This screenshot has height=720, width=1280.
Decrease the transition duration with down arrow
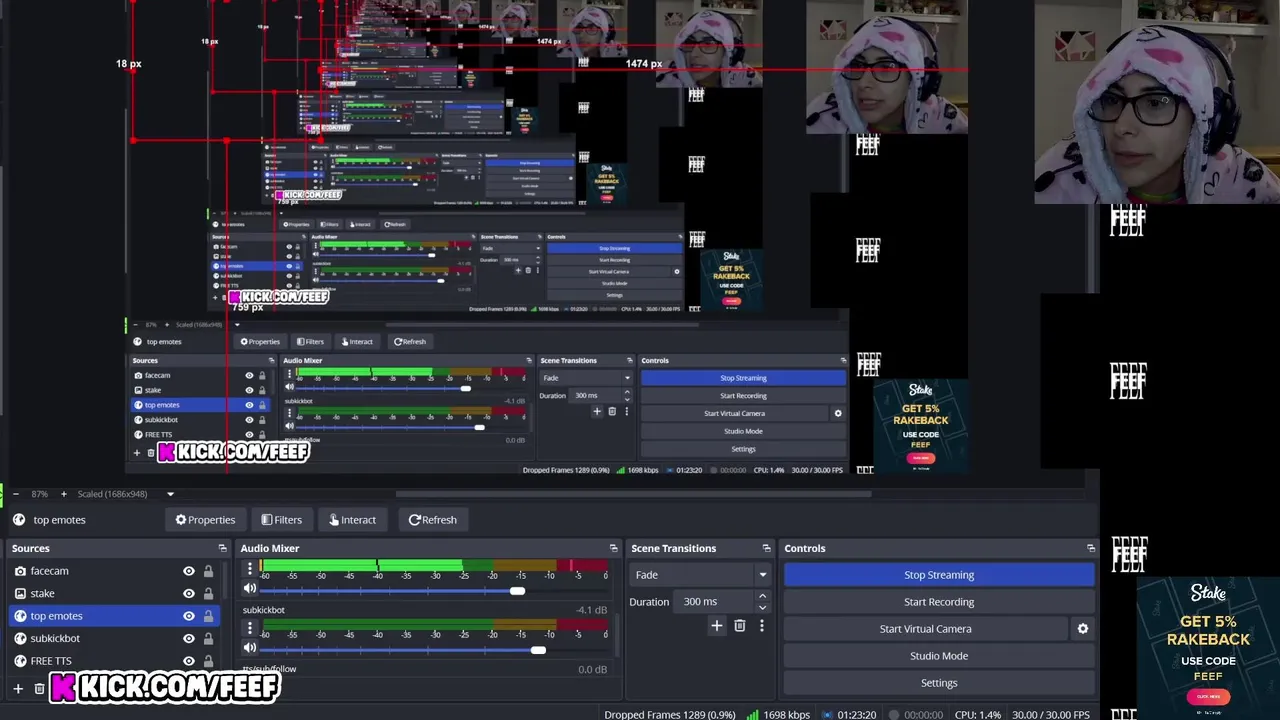coord(762,607)
